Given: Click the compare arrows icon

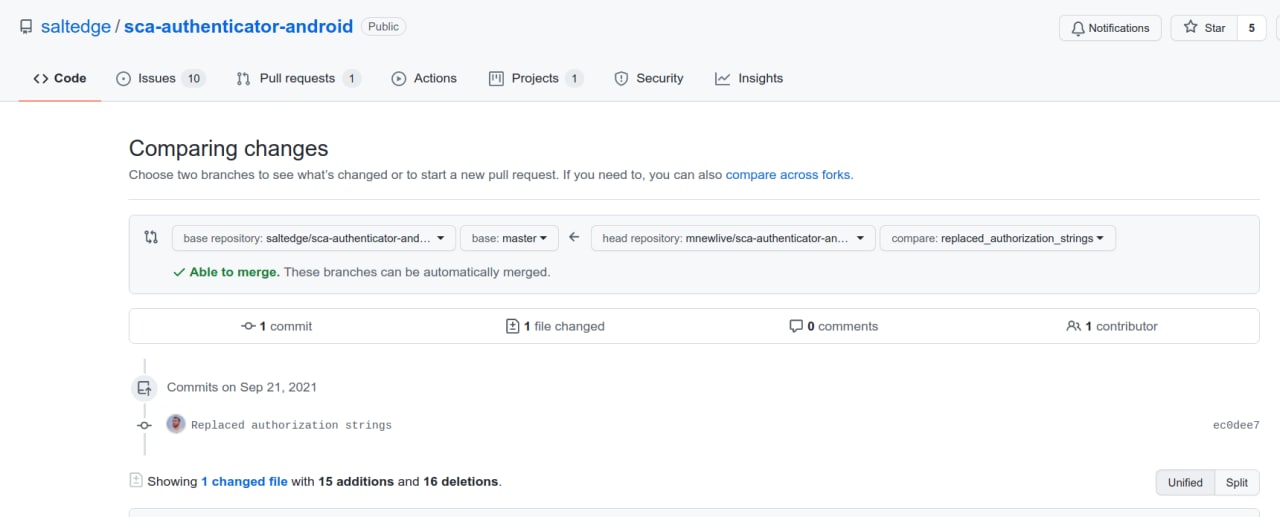Looking at the screenshot, I should [151, 237].
